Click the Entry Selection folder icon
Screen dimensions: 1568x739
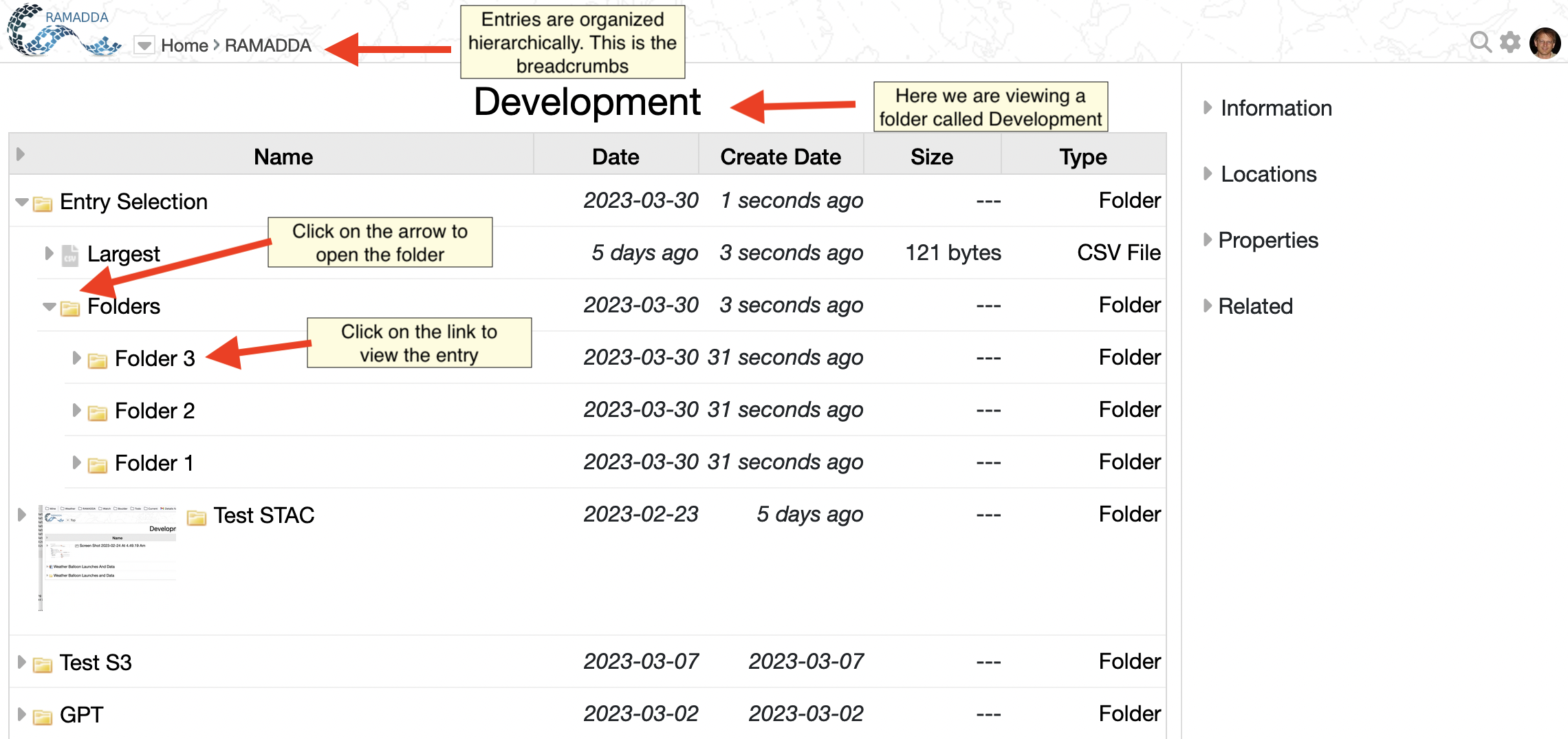click(43, 203)
